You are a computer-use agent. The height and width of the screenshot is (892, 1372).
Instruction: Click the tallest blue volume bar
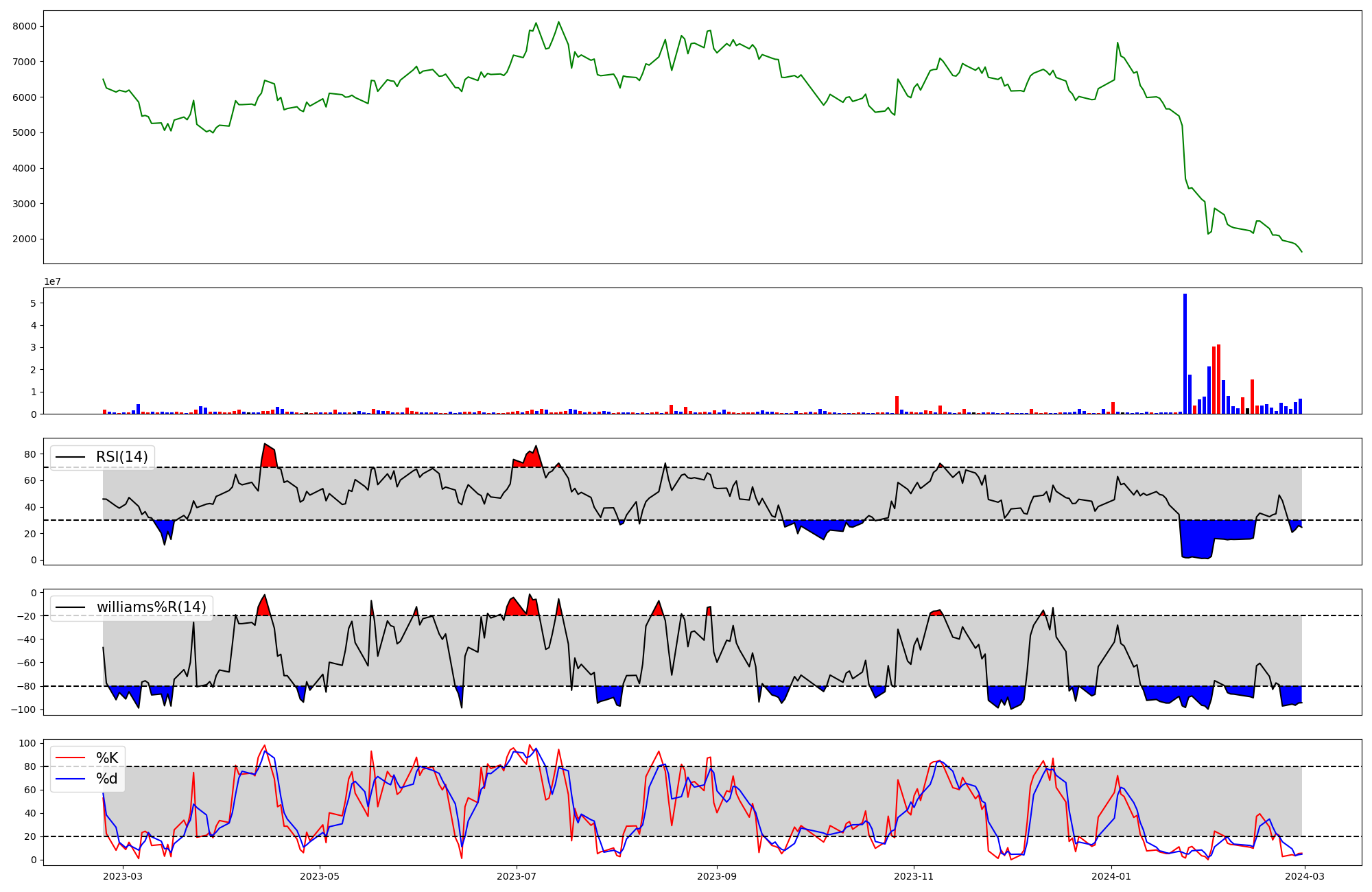coord(1185,353)
